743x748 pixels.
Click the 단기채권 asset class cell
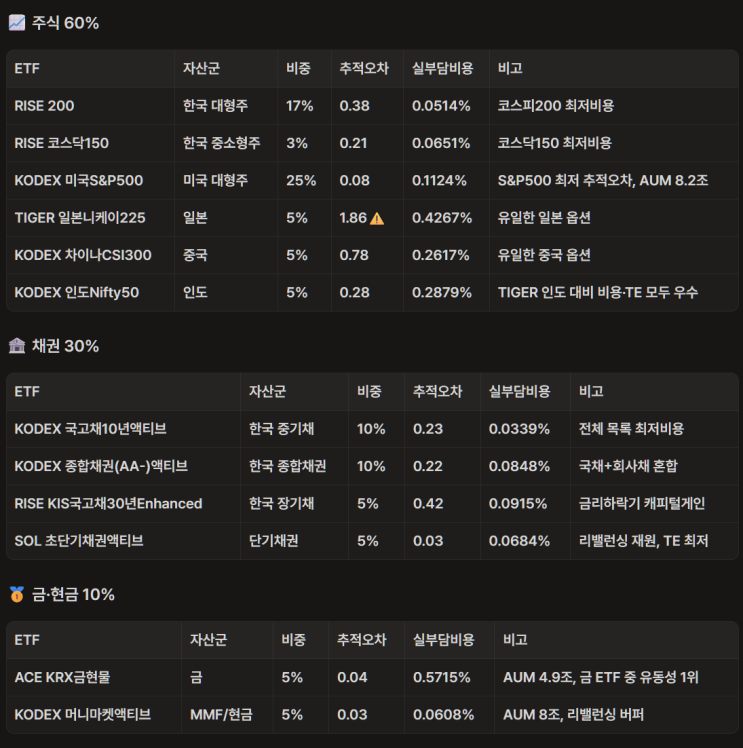(274, 540)
